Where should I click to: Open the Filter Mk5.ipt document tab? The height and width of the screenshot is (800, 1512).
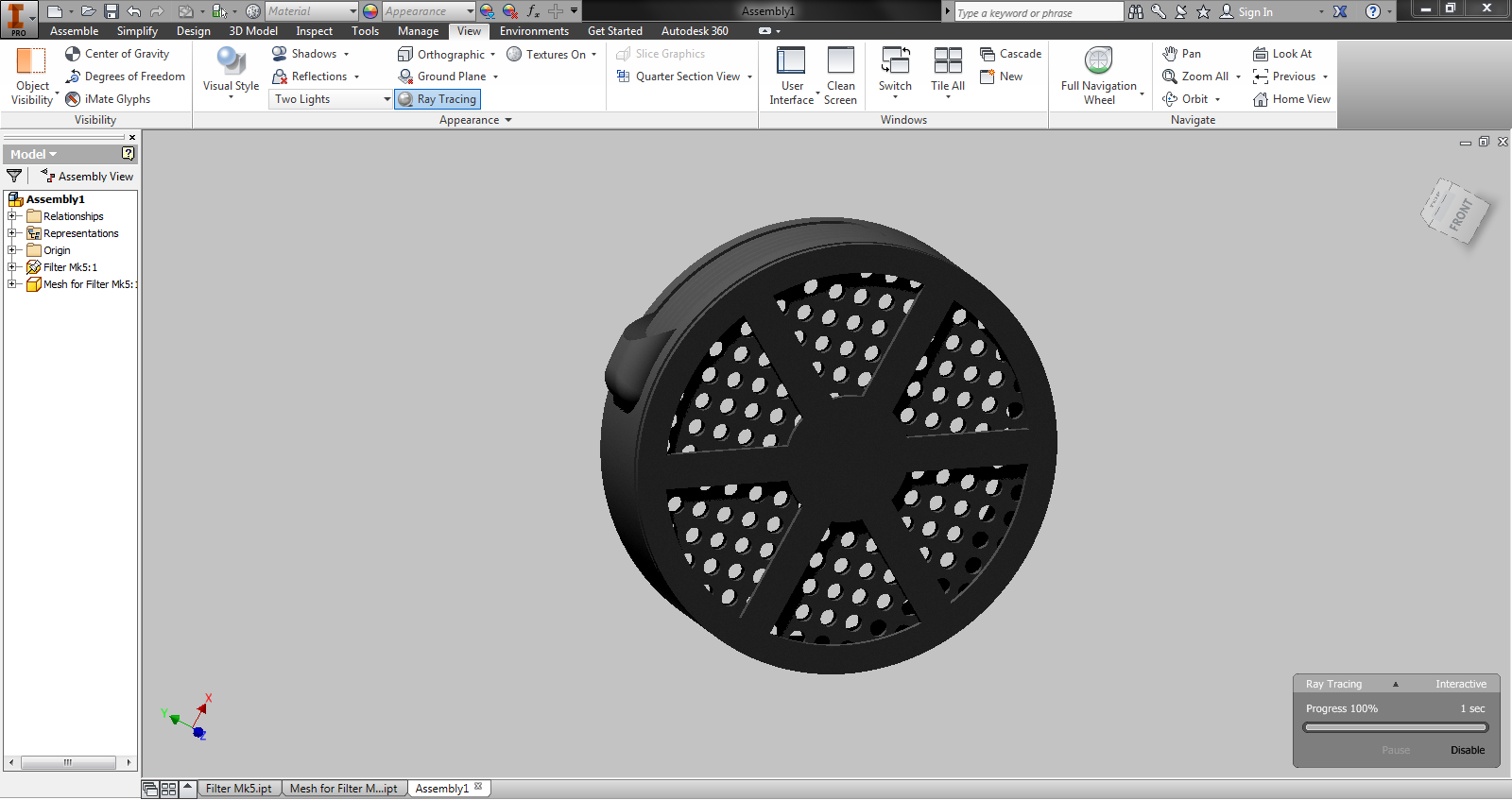(x=238, y=789)
